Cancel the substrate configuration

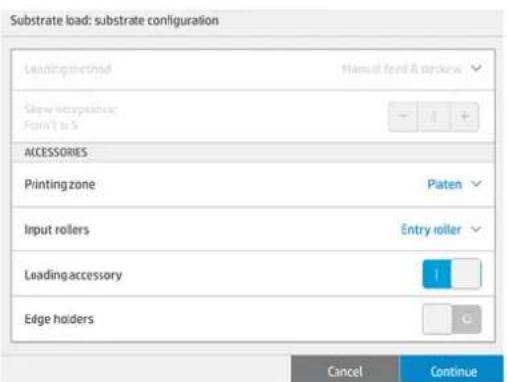345,371
